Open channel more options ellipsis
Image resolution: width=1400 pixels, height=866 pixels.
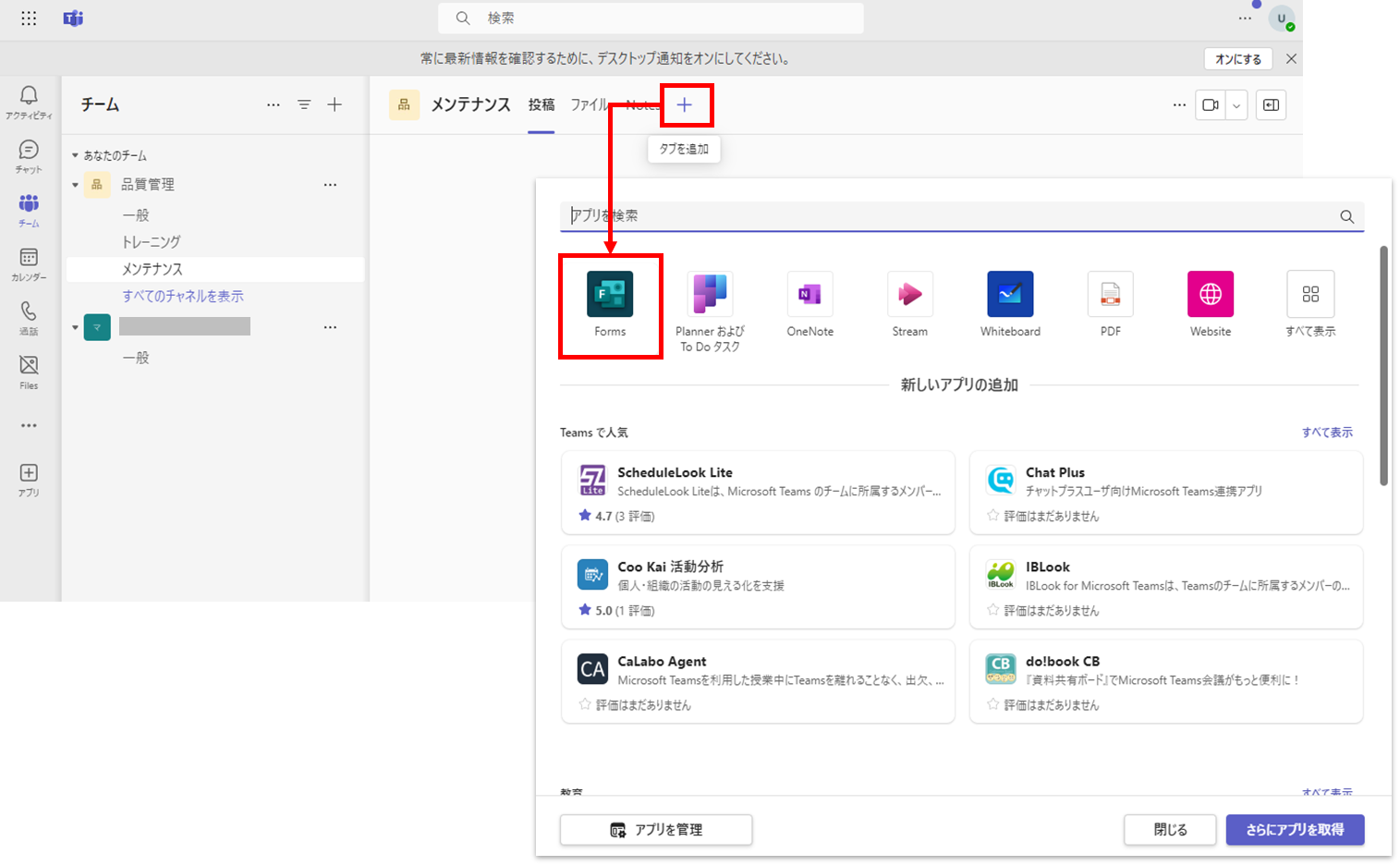[1179, 105]
